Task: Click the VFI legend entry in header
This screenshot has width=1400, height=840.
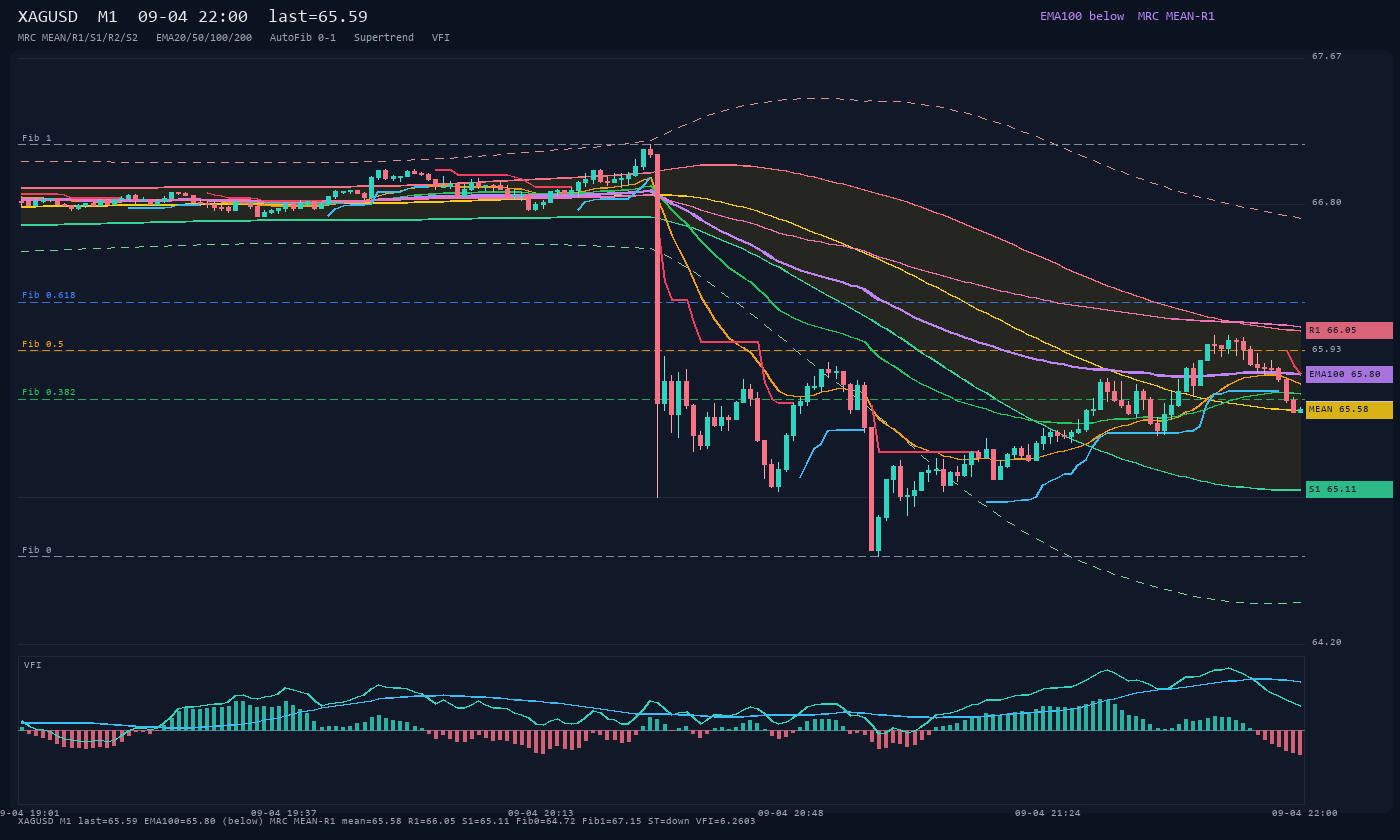Action: [441, 37]
